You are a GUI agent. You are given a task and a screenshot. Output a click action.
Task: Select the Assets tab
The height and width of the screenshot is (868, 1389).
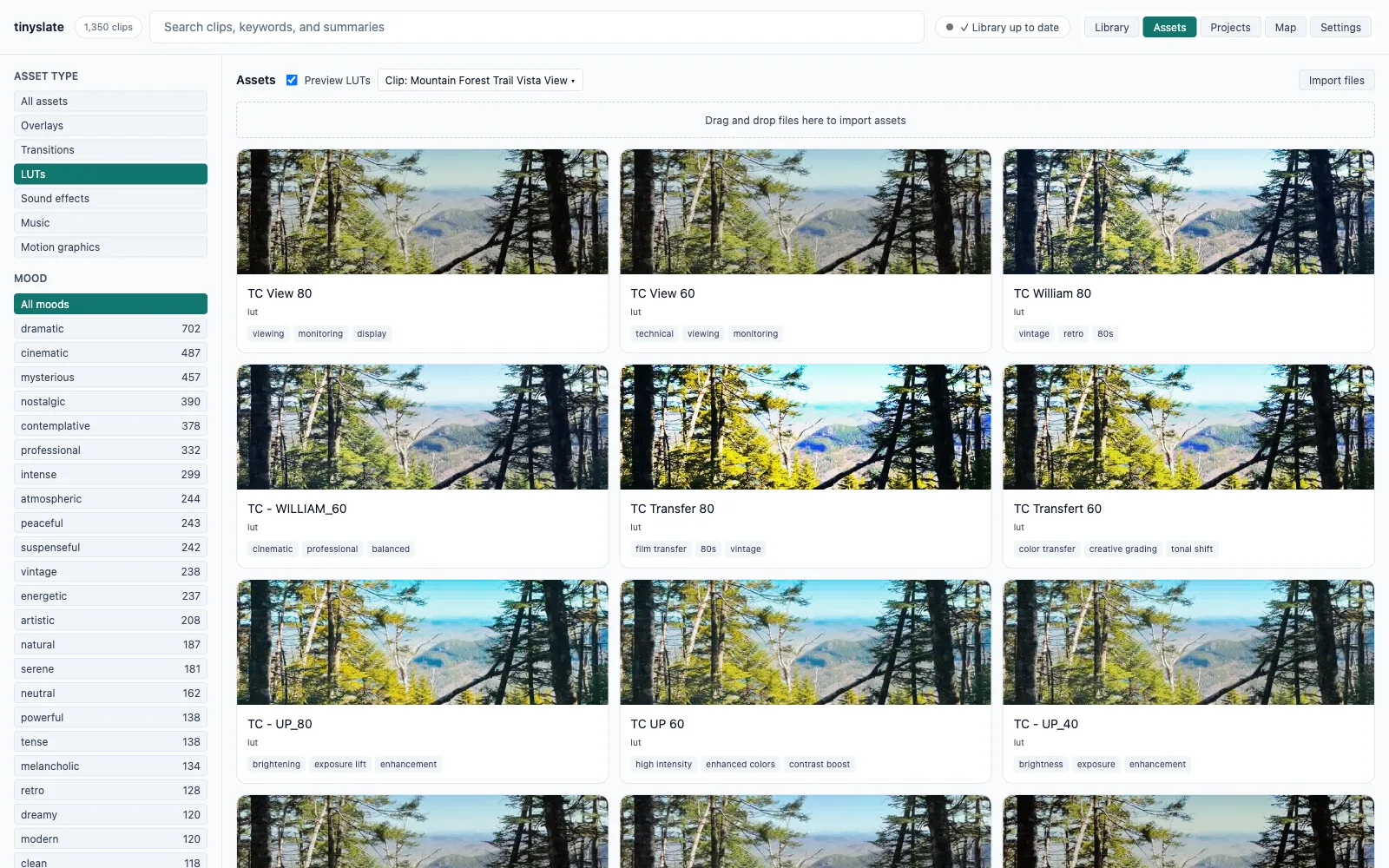pyautogui.click(x=1169, y=27)
